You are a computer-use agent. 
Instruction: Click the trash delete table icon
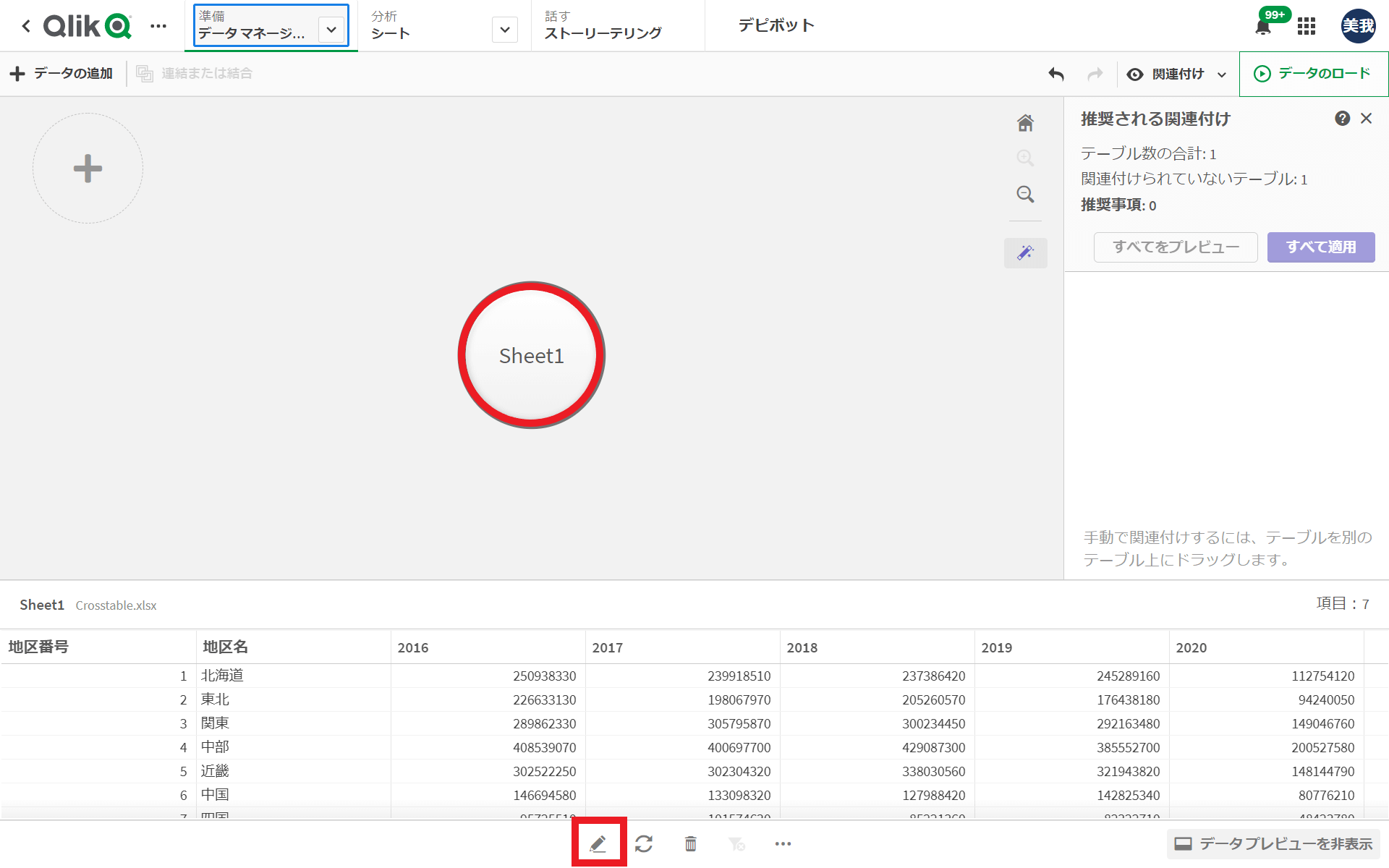click(x=691, y=843)
